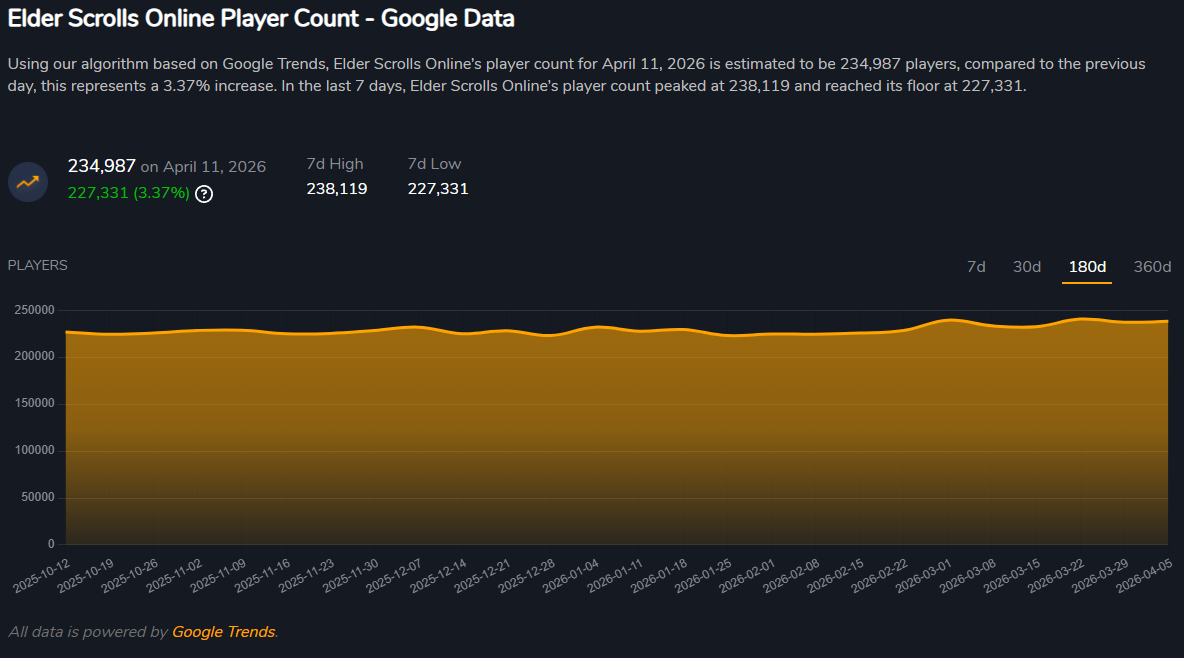
Task: Select the 180d range tab
Action: pyautogui.click(x=1087, y=267)
